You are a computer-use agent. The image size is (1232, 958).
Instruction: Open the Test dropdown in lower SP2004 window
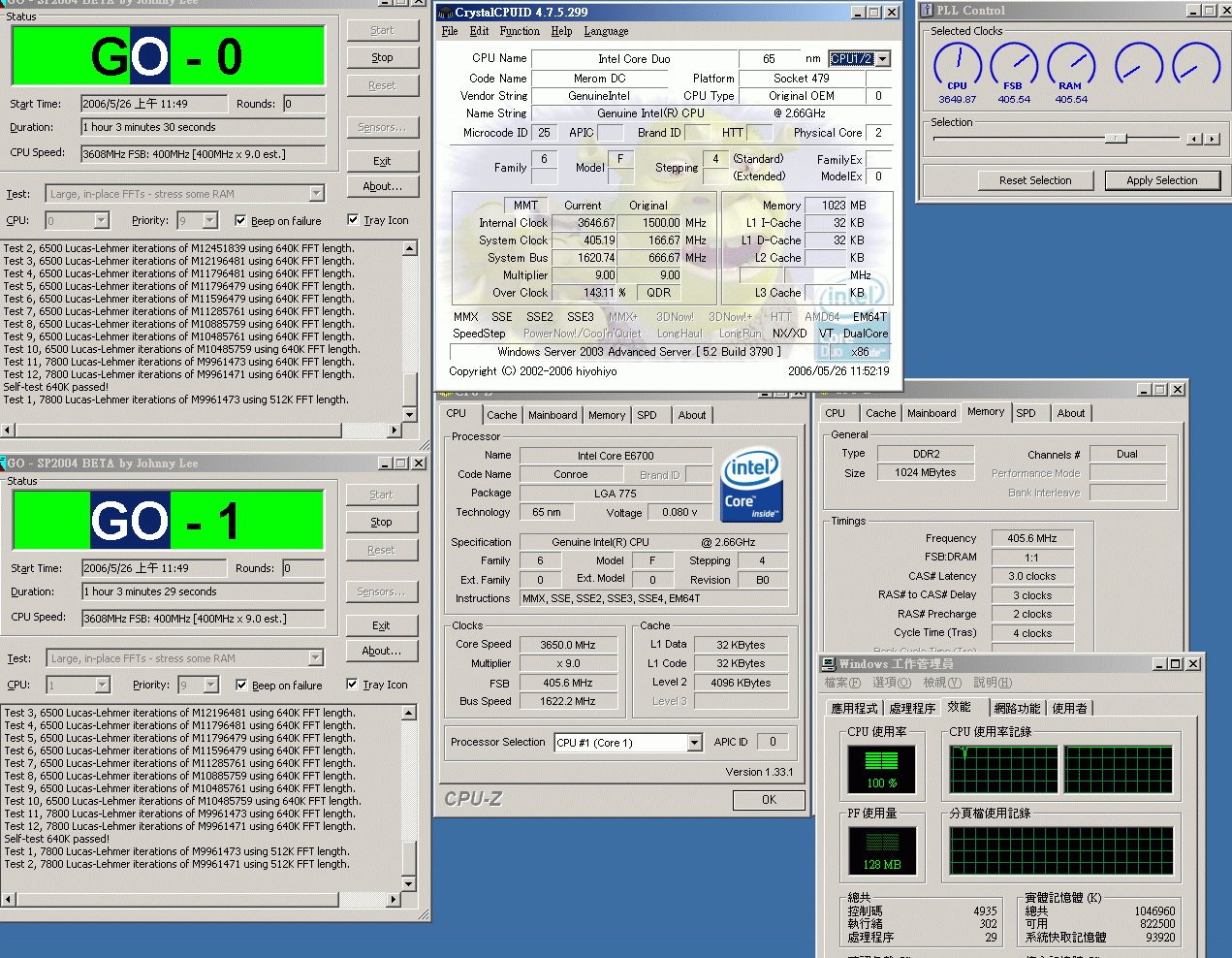click(x=316, y=658)
